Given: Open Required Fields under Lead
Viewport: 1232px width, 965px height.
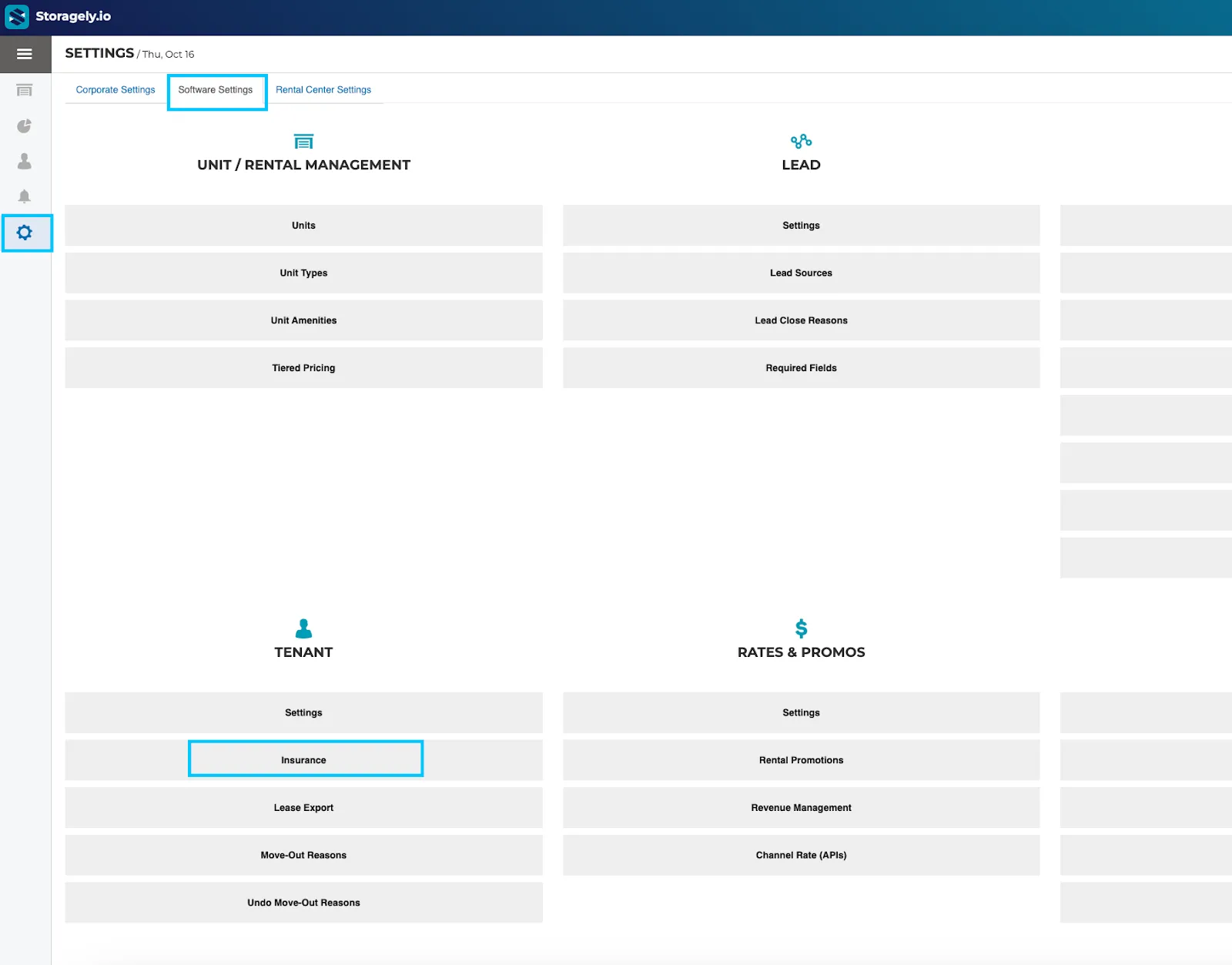Looking at the screenshot, I should click(x=801, y=368).
